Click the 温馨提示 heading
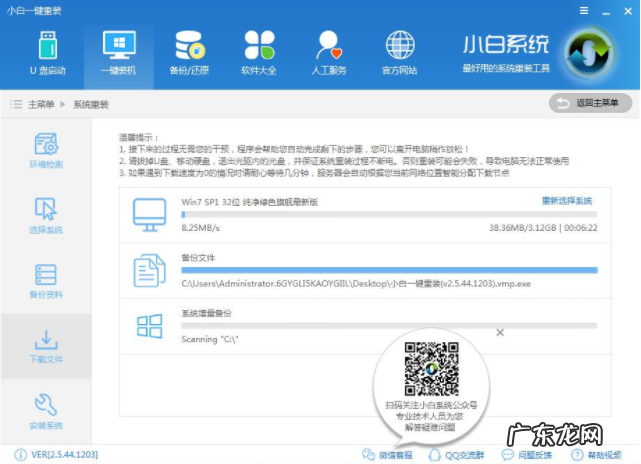 click(139, 137)
